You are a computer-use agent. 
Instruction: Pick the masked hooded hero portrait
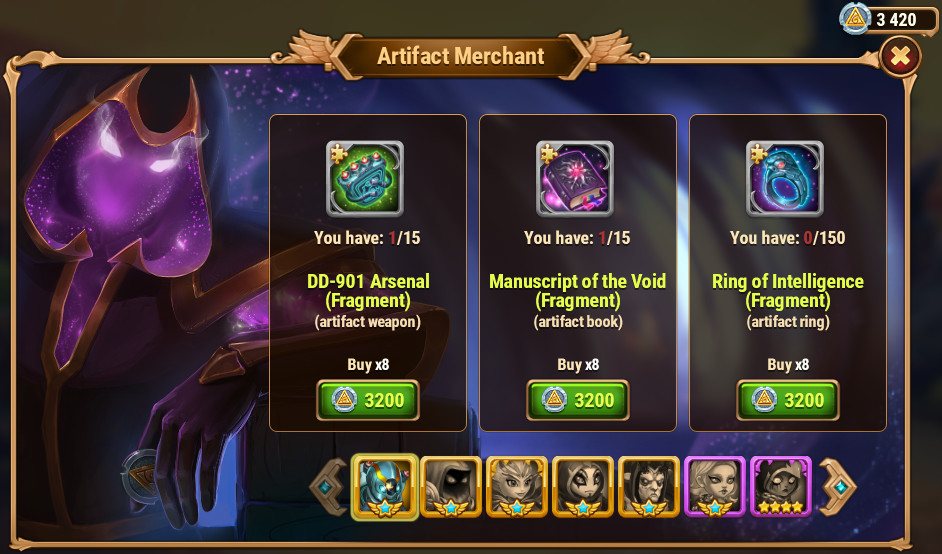point(583,487)
